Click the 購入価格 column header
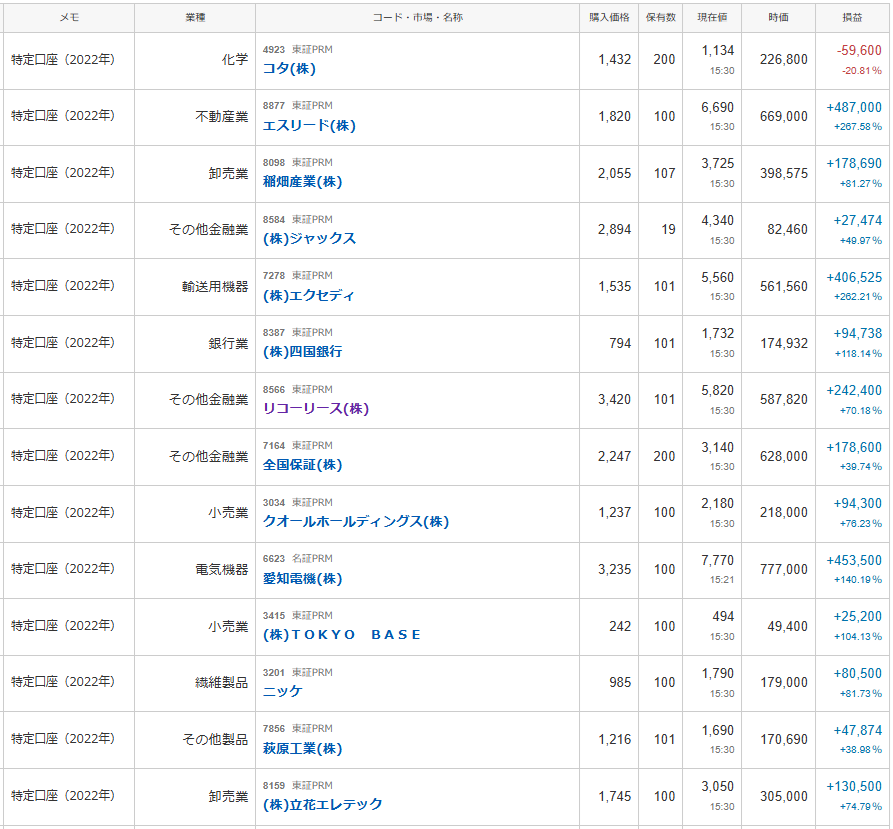The image size is (893, 829). point(609,17)
